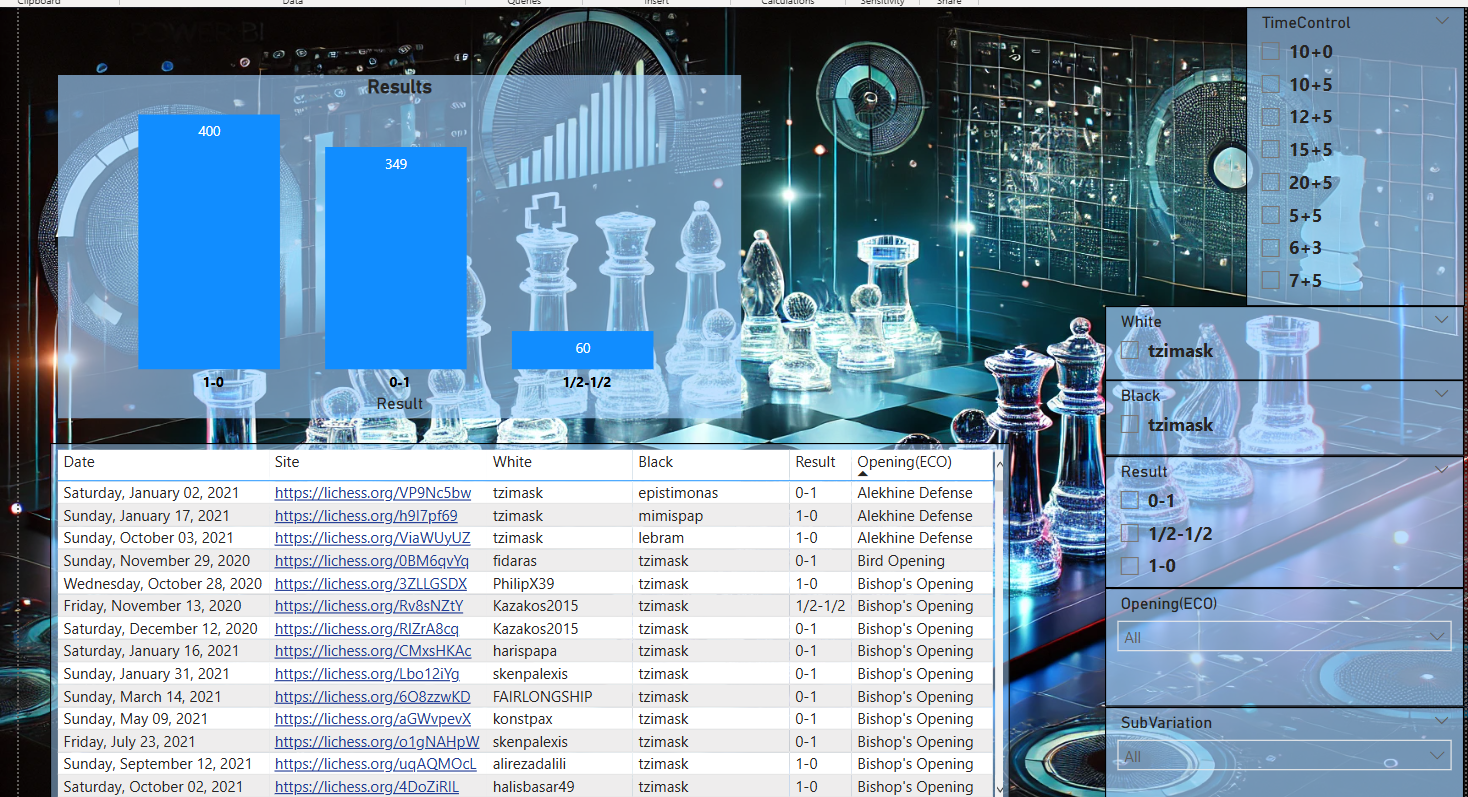Check 0-1 in the Result slicer
This screenshot has width=1468, height=797.
(1130, 500)
